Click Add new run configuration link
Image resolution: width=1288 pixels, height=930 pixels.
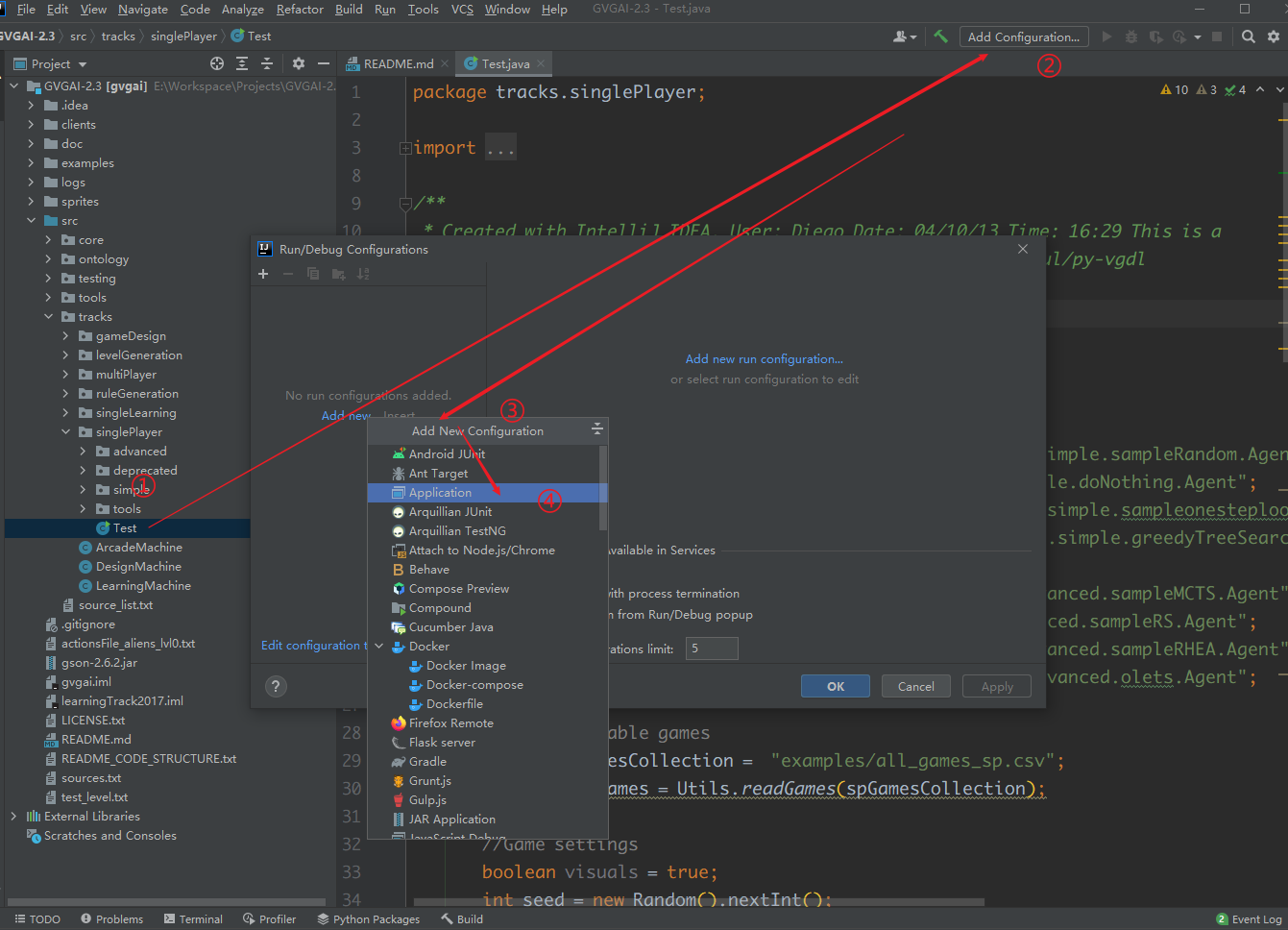coord(764,358)
